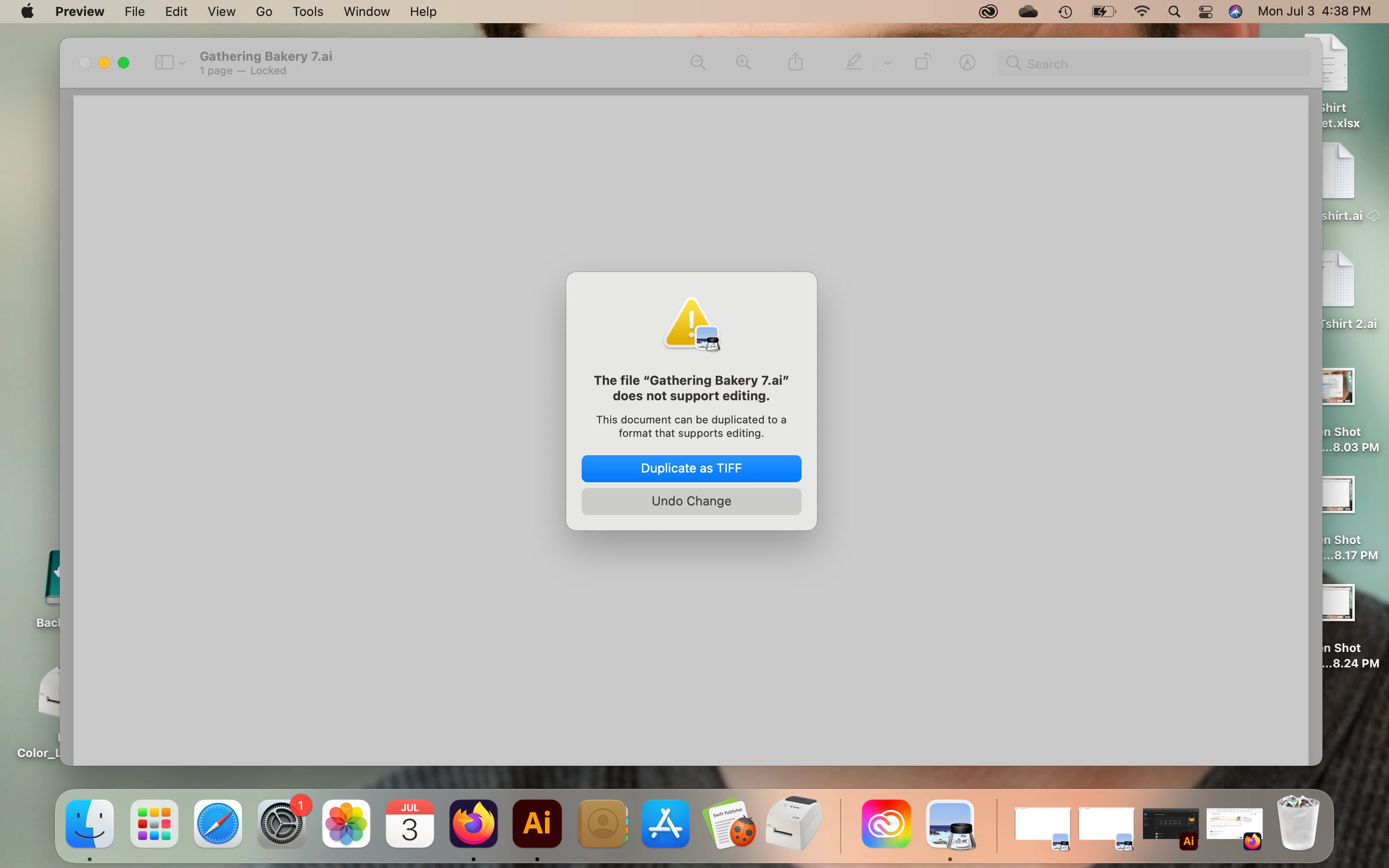Open the Tools menu

click(308, 12)
